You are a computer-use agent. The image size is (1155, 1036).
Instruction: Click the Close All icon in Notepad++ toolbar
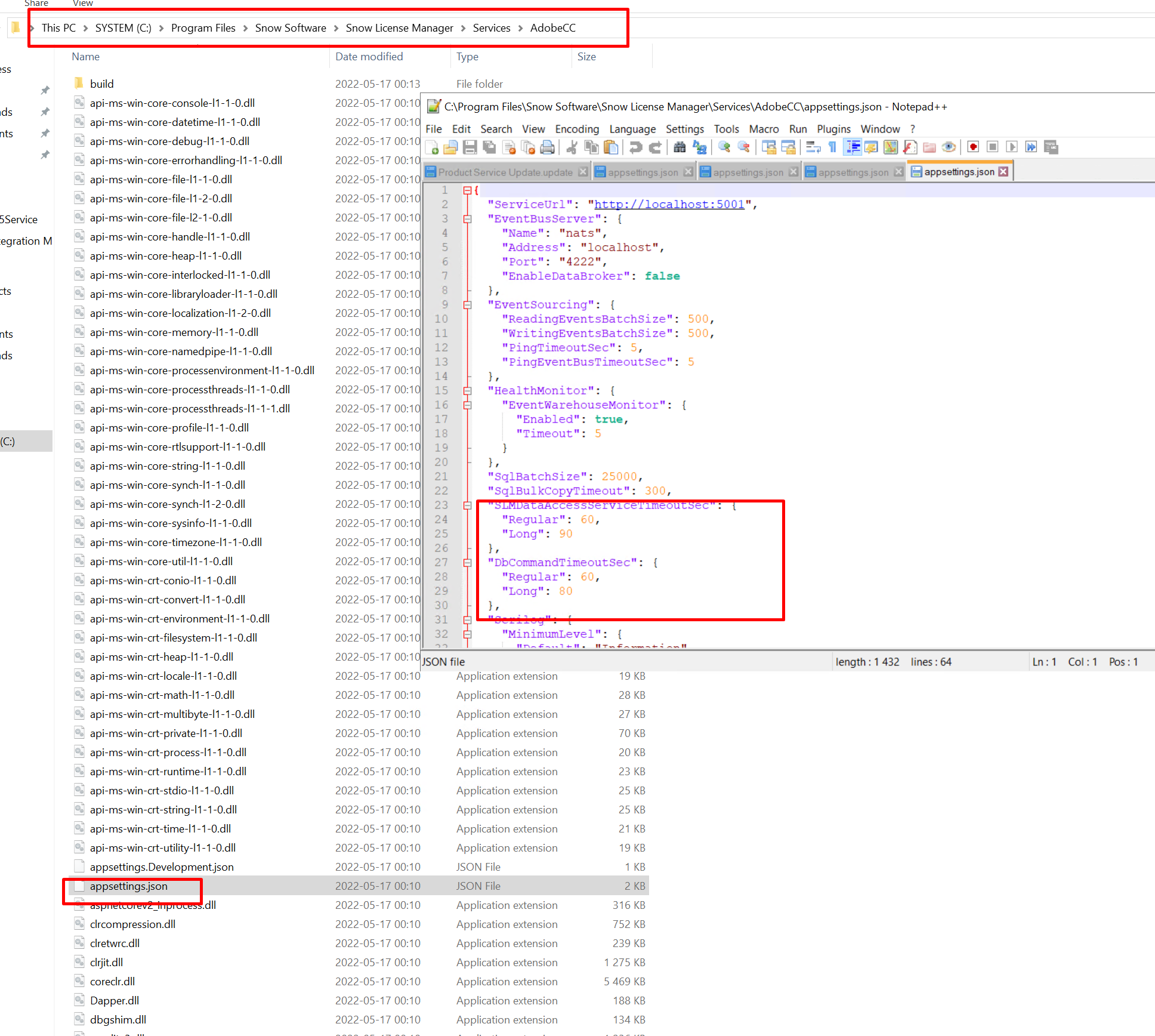pyautogui.click(x=528, y=147)
